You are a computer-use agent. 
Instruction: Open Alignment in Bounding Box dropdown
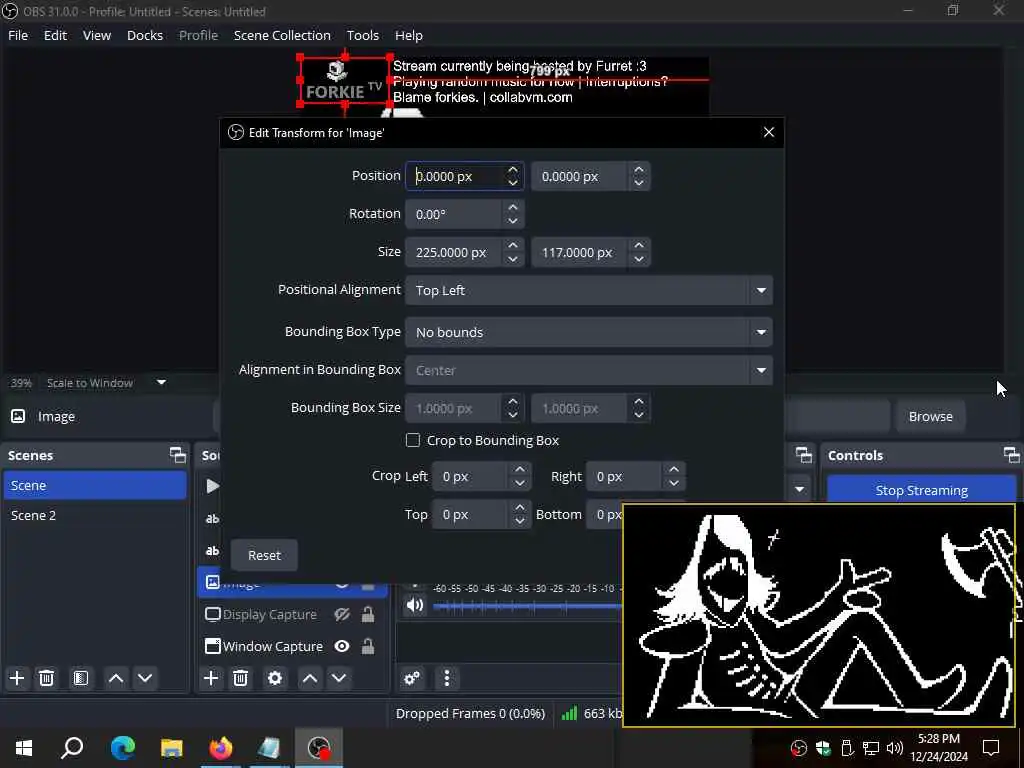[x=588, y=370]
